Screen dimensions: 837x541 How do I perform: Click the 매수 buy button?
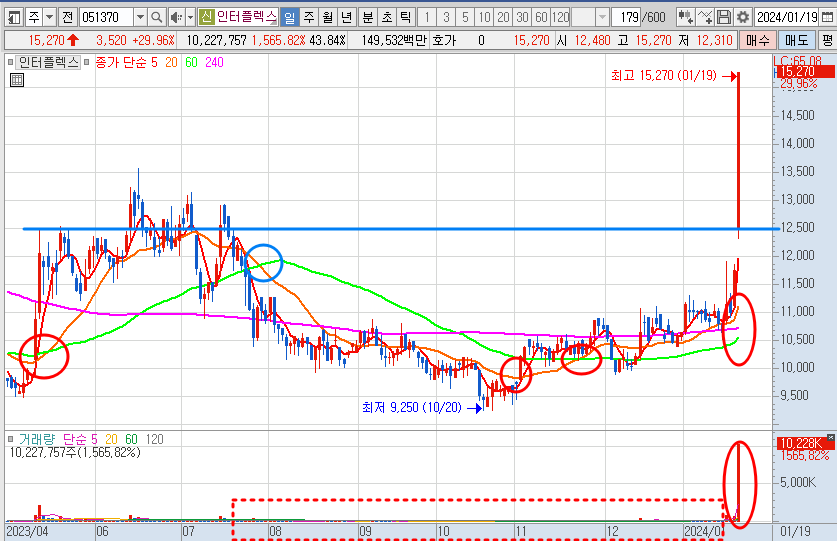pyautogui.click(x=757, y=40)
